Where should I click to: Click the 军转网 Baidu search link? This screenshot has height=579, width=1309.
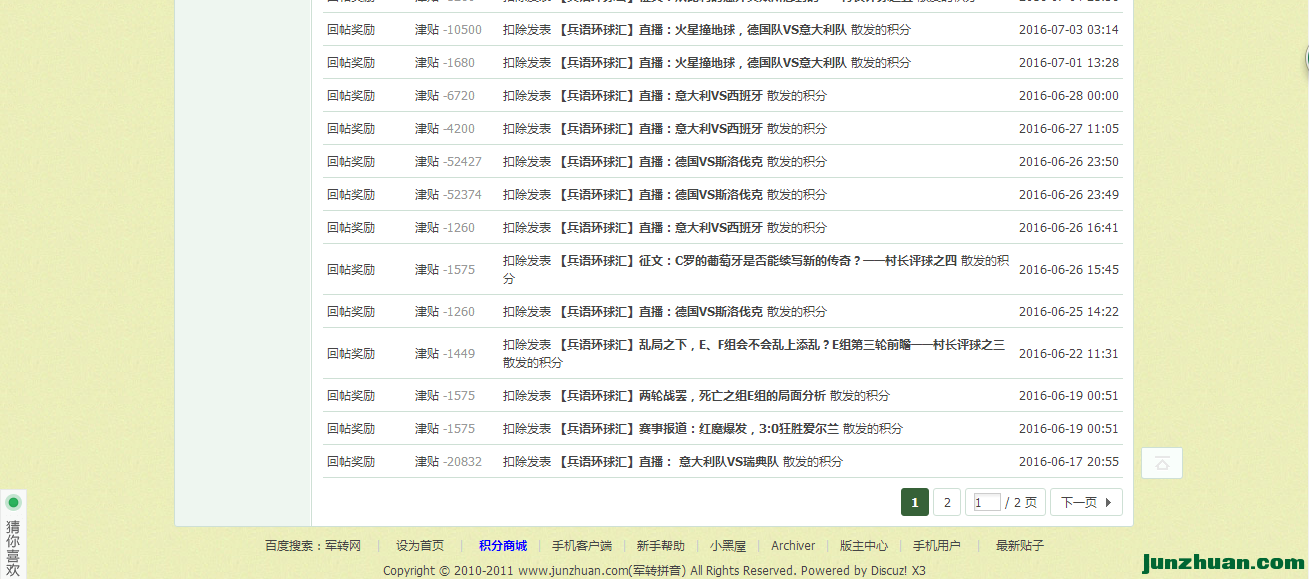pyautogui.click(x=343, y=546)
